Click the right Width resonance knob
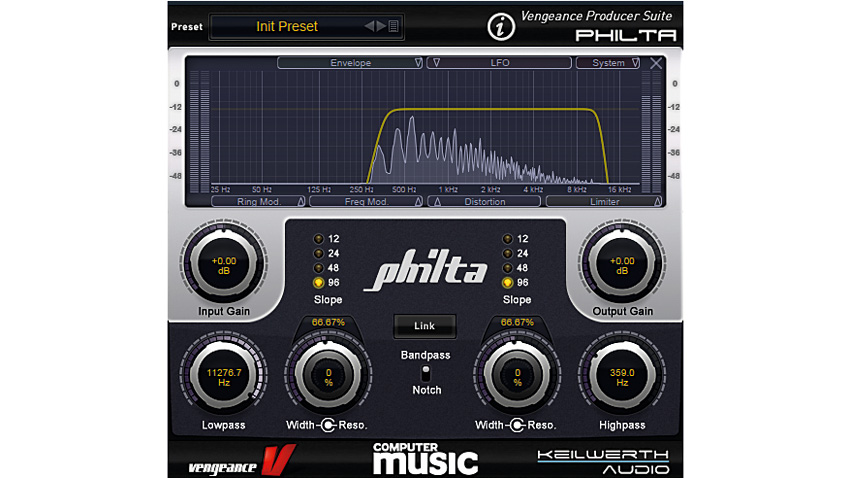This screenshot has height=478, width=850. (517, 377)
